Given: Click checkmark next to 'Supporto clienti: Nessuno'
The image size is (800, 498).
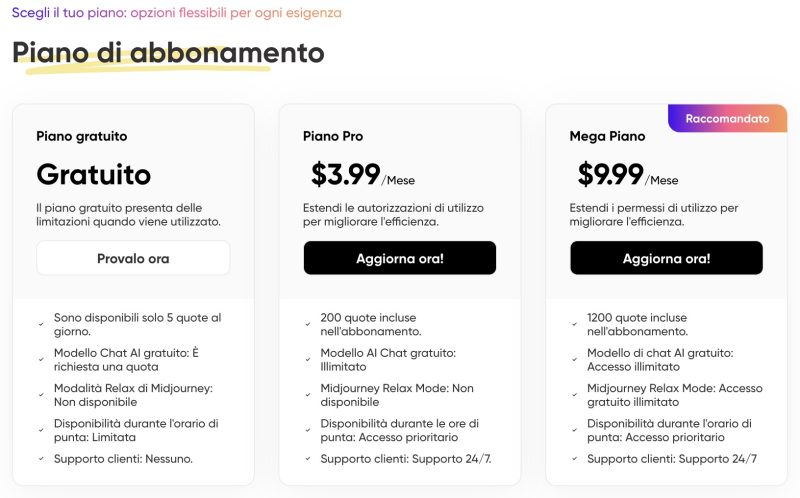Looking at the screenshot, I should (41, 459).
